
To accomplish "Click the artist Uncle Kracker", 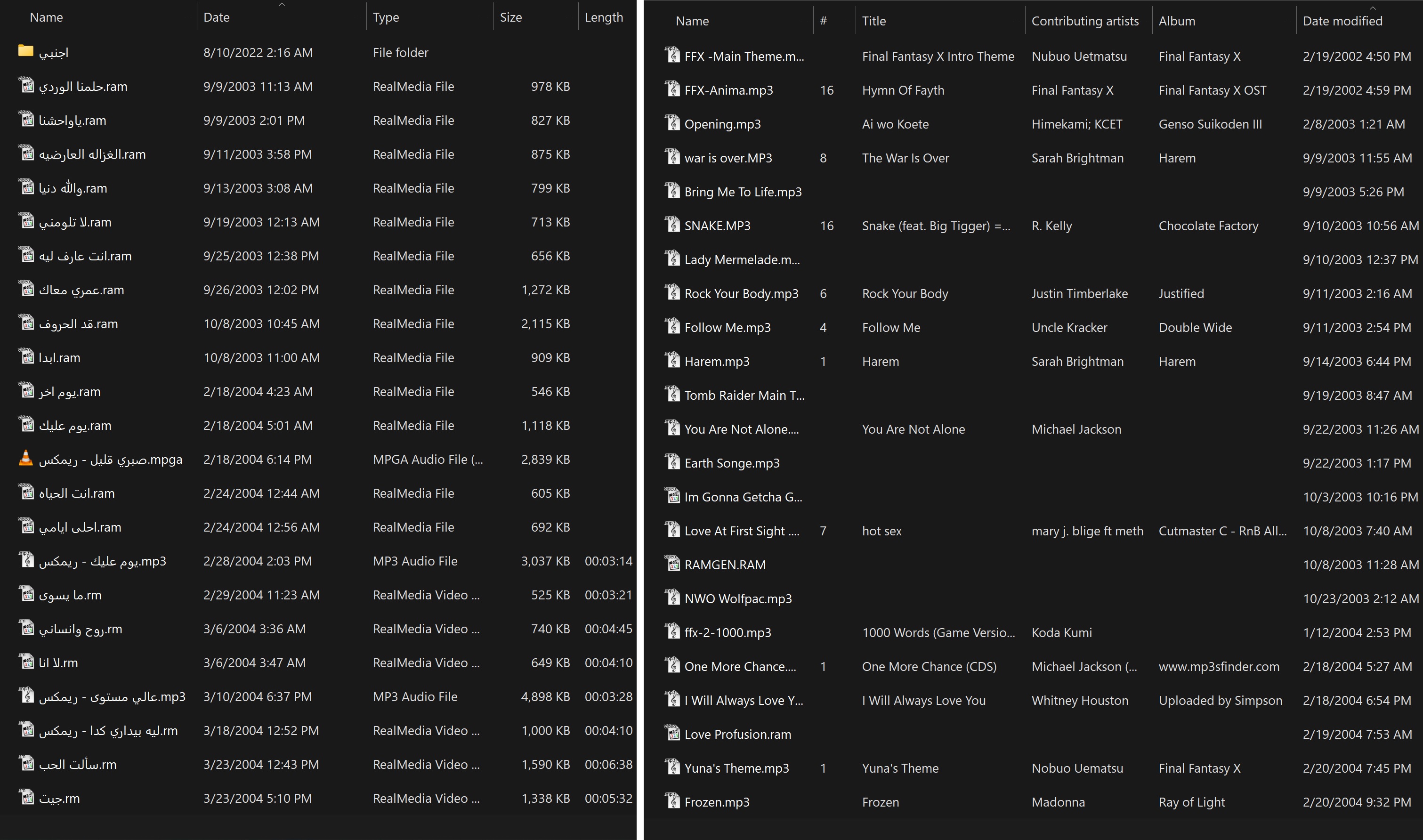I will 1069,328.
